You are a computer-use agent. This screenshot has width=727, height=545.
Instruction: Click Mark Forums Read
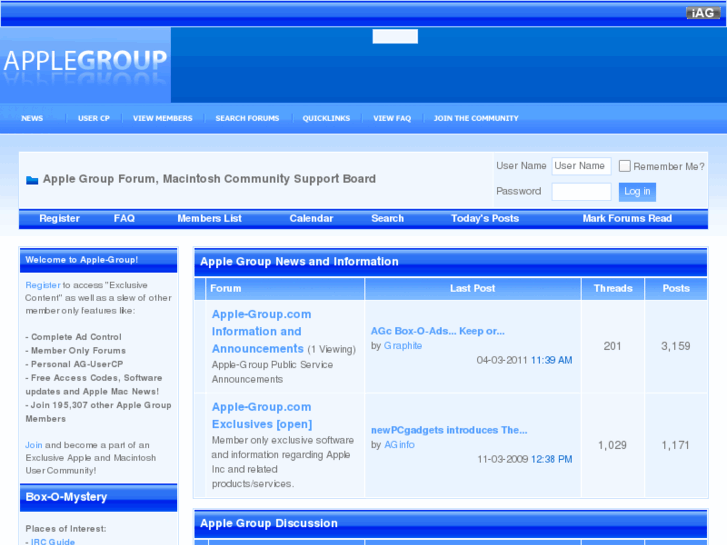627,218
